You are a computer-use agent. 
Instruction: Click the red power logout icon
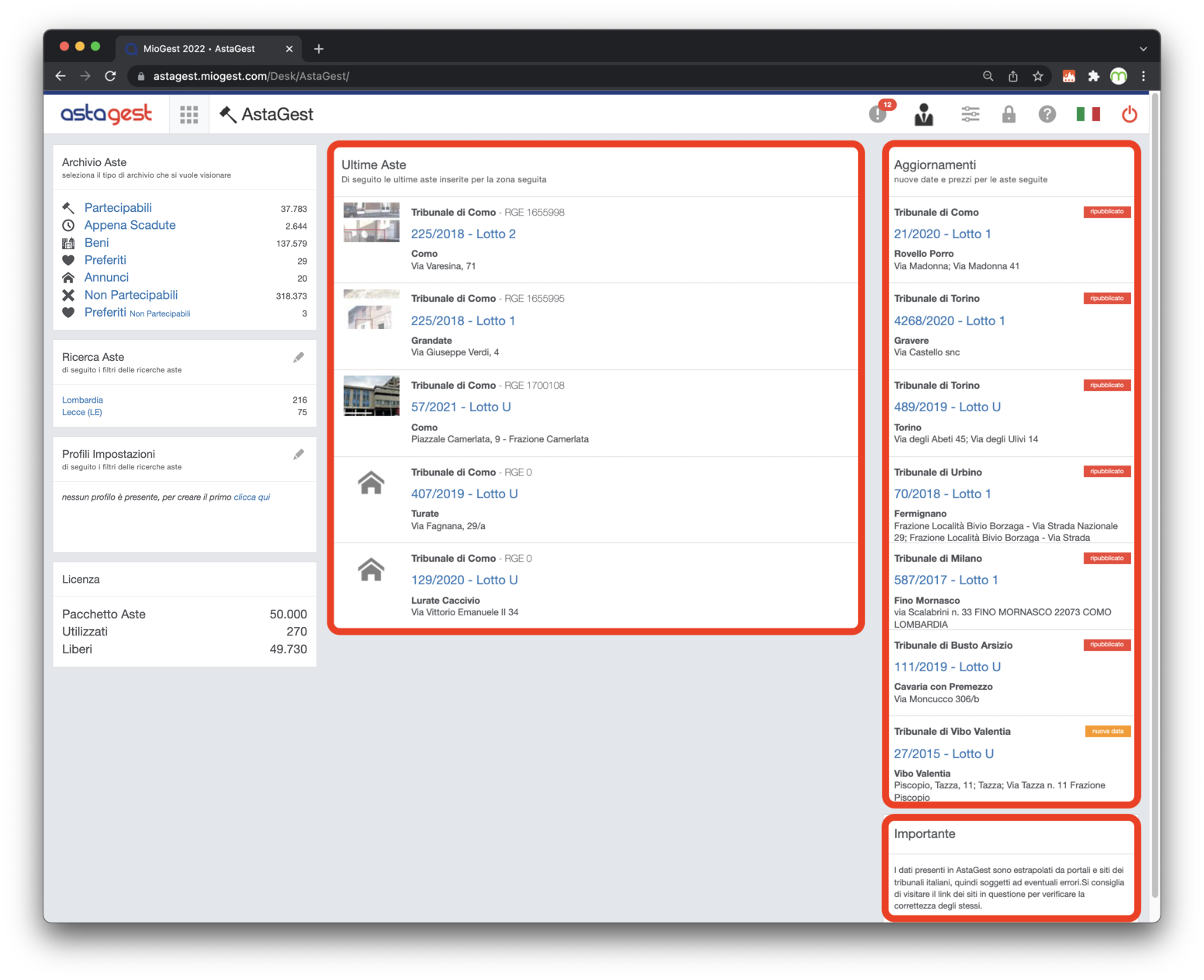[1130, 114]
